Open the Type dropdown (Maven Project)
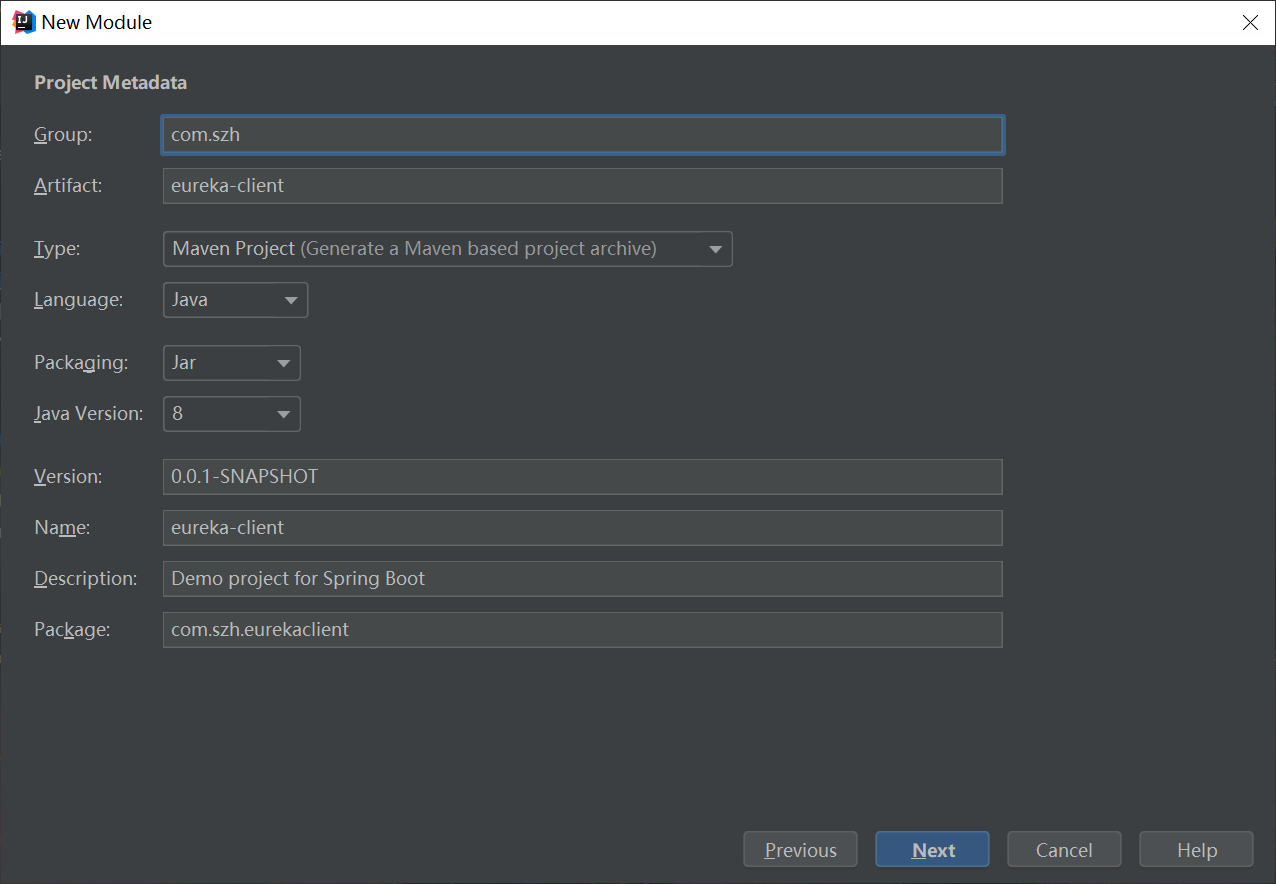Image resolution: width=1276 pixels, height=884 pixels. click(x=447, y=249)
